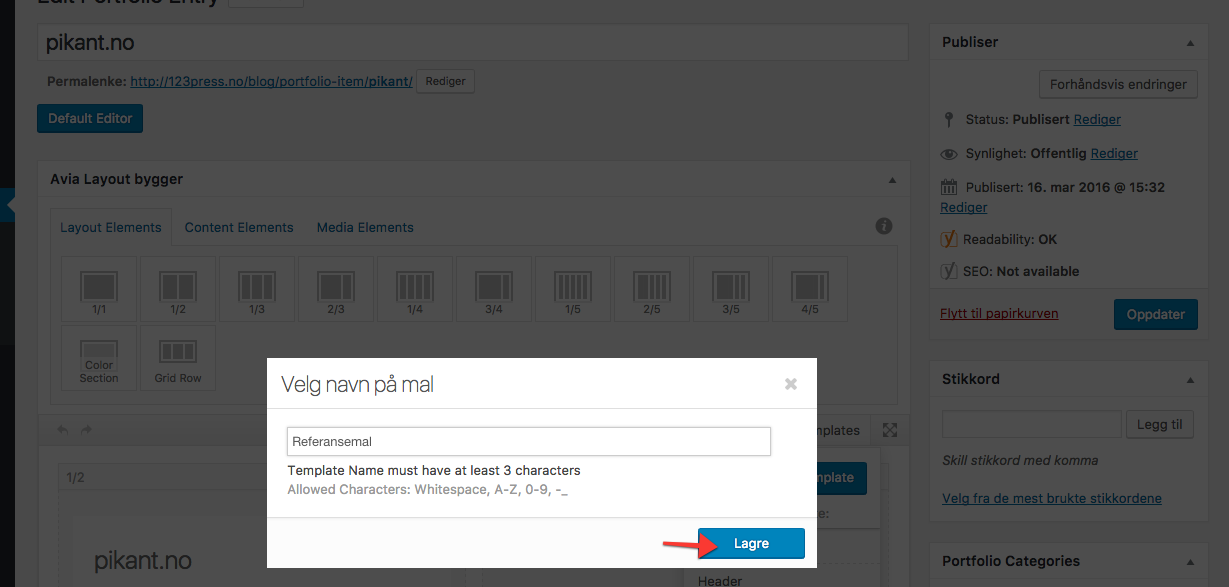The width and height of the screenshot is (1229, 587).
Task: Open the permalink URL
Action: 271,81
